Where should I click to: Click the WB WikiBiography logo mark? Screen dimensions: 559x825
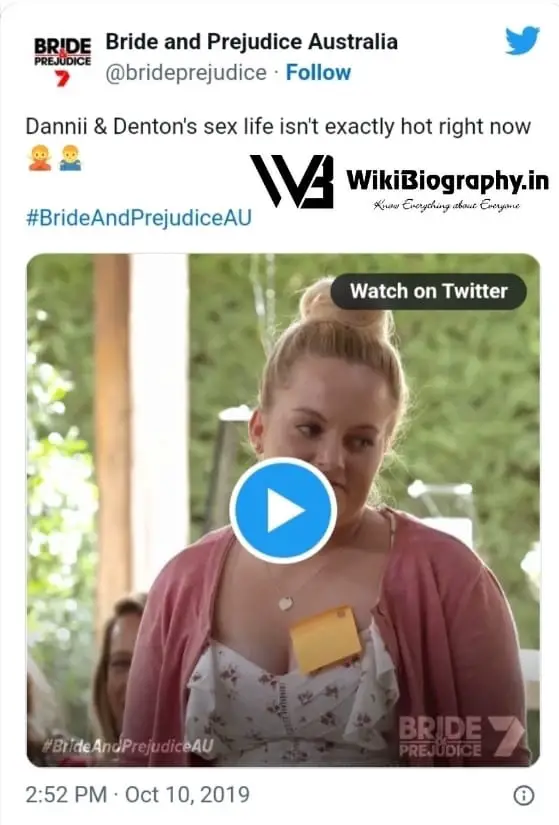tap(292, 182)
